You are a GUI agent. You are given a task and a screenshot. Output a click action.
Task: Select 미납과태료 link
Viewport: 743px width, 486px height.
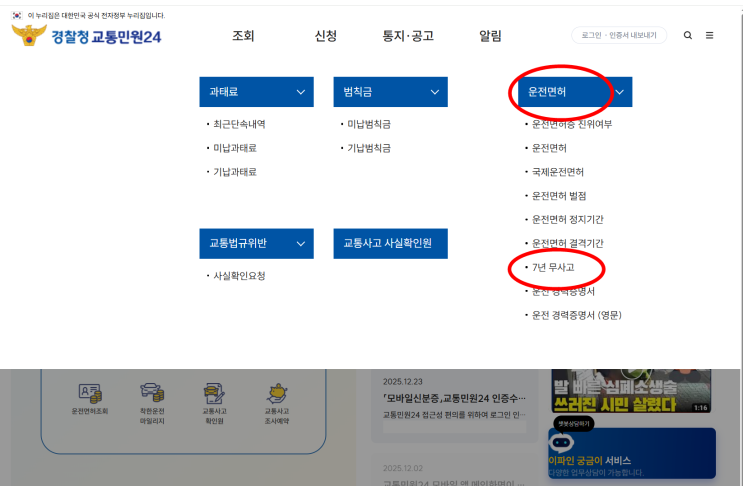tap(235, 148)
